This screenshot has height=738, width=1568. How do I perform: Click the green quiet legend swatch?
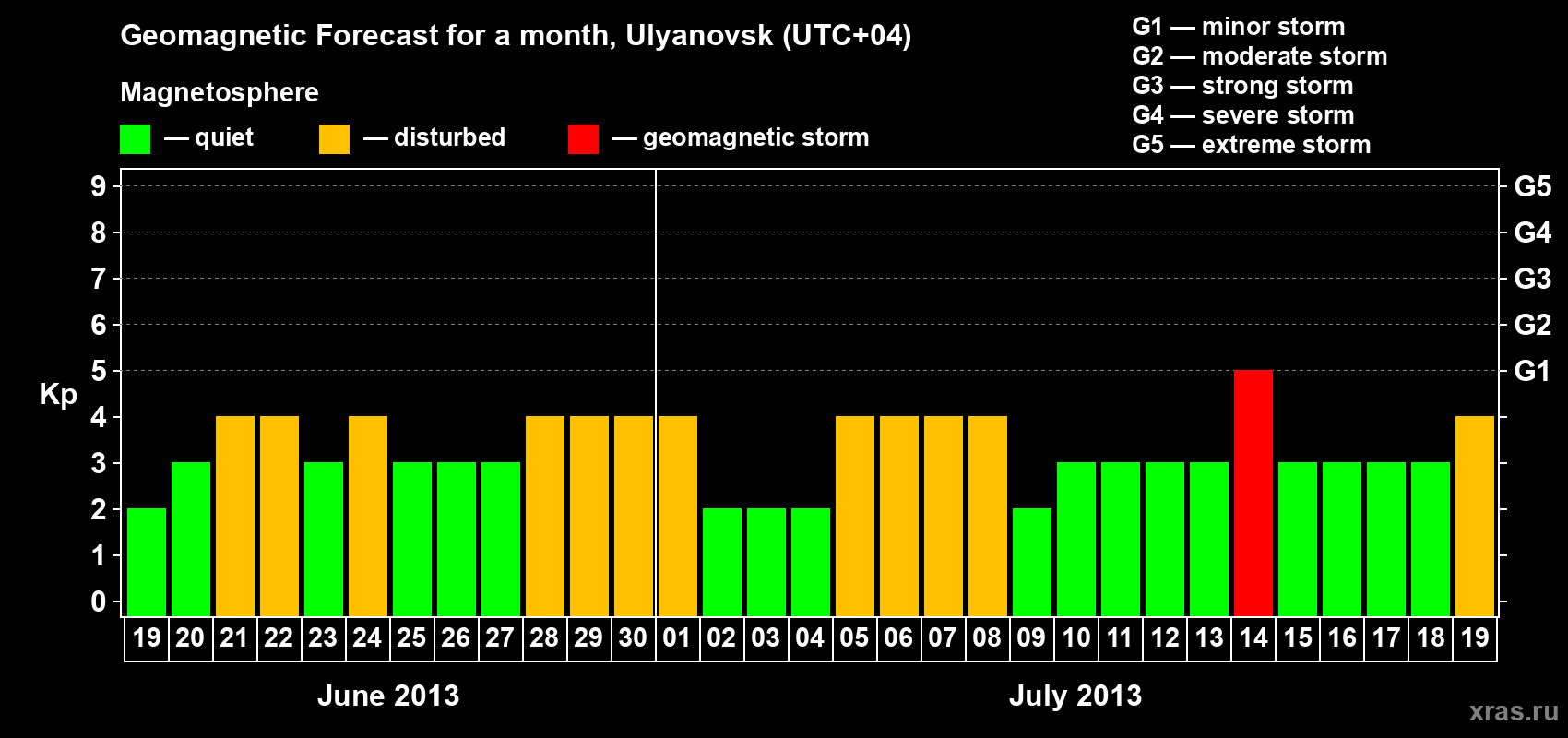point(136,139)
